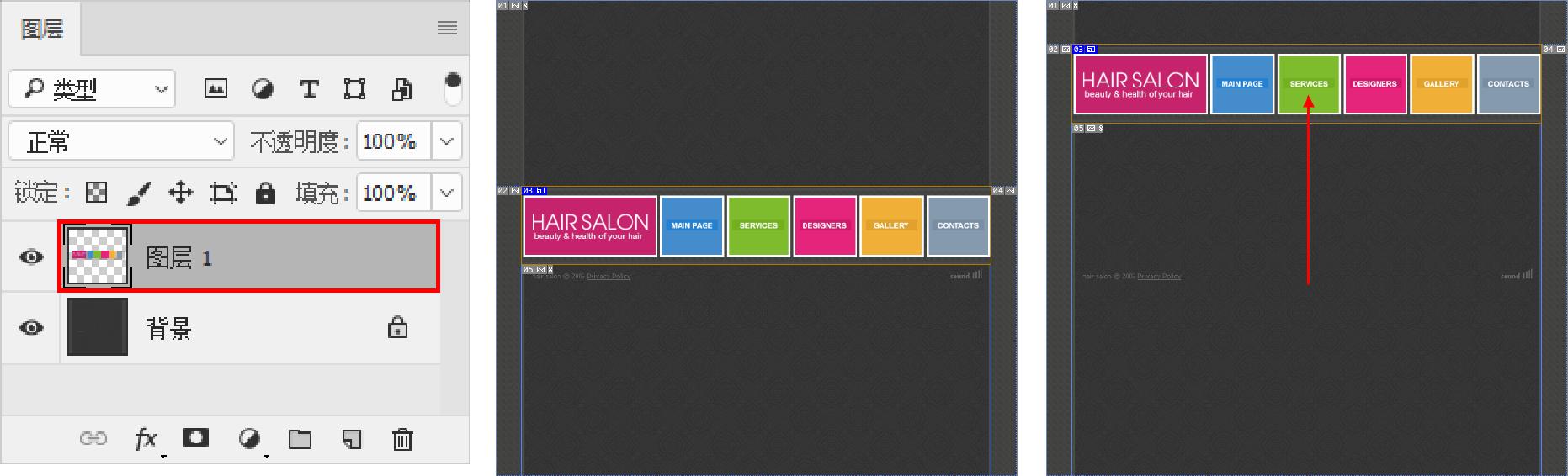Select the 背景 layer thumbnail
This screenshot has height=476, width=1568.
click(98, 327)
